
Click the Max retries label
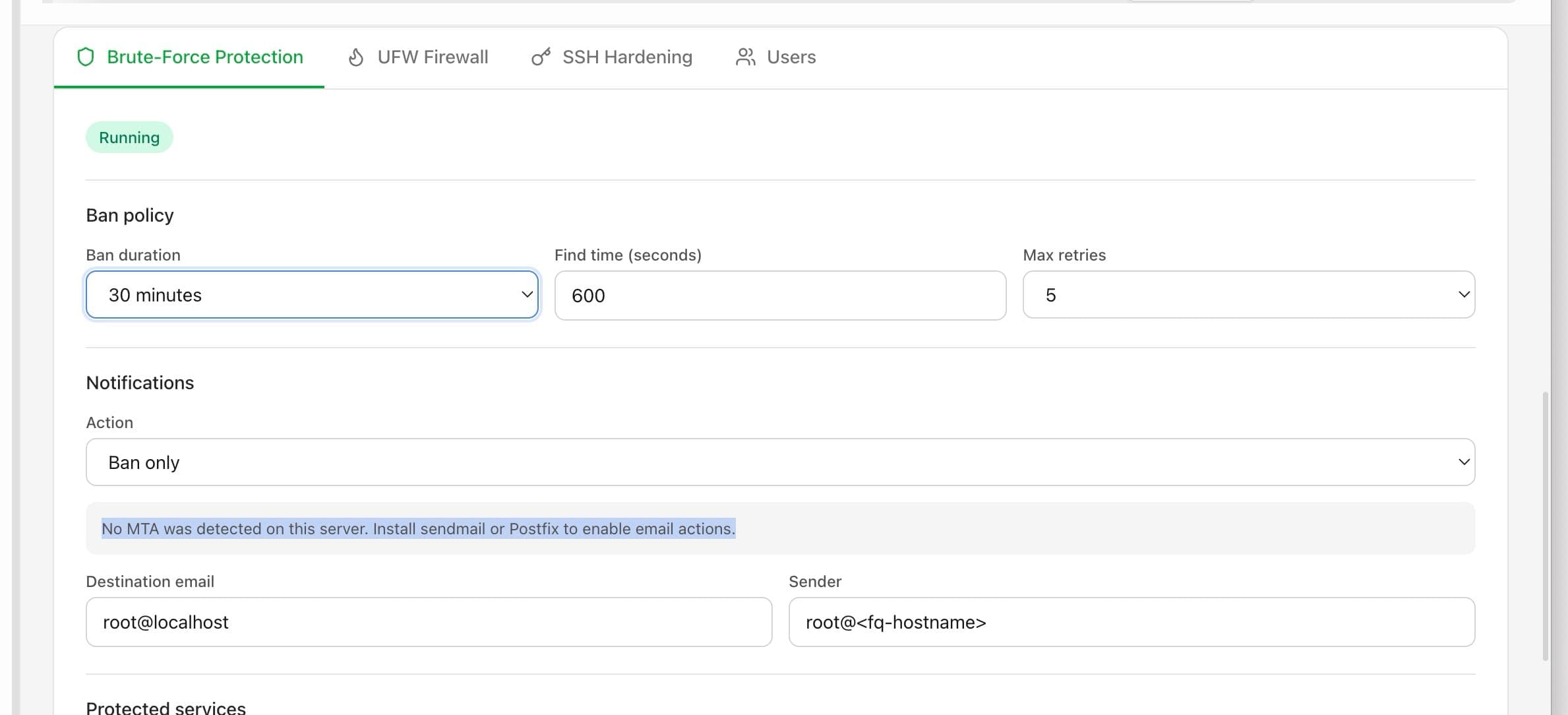(x=1064, y=255)
